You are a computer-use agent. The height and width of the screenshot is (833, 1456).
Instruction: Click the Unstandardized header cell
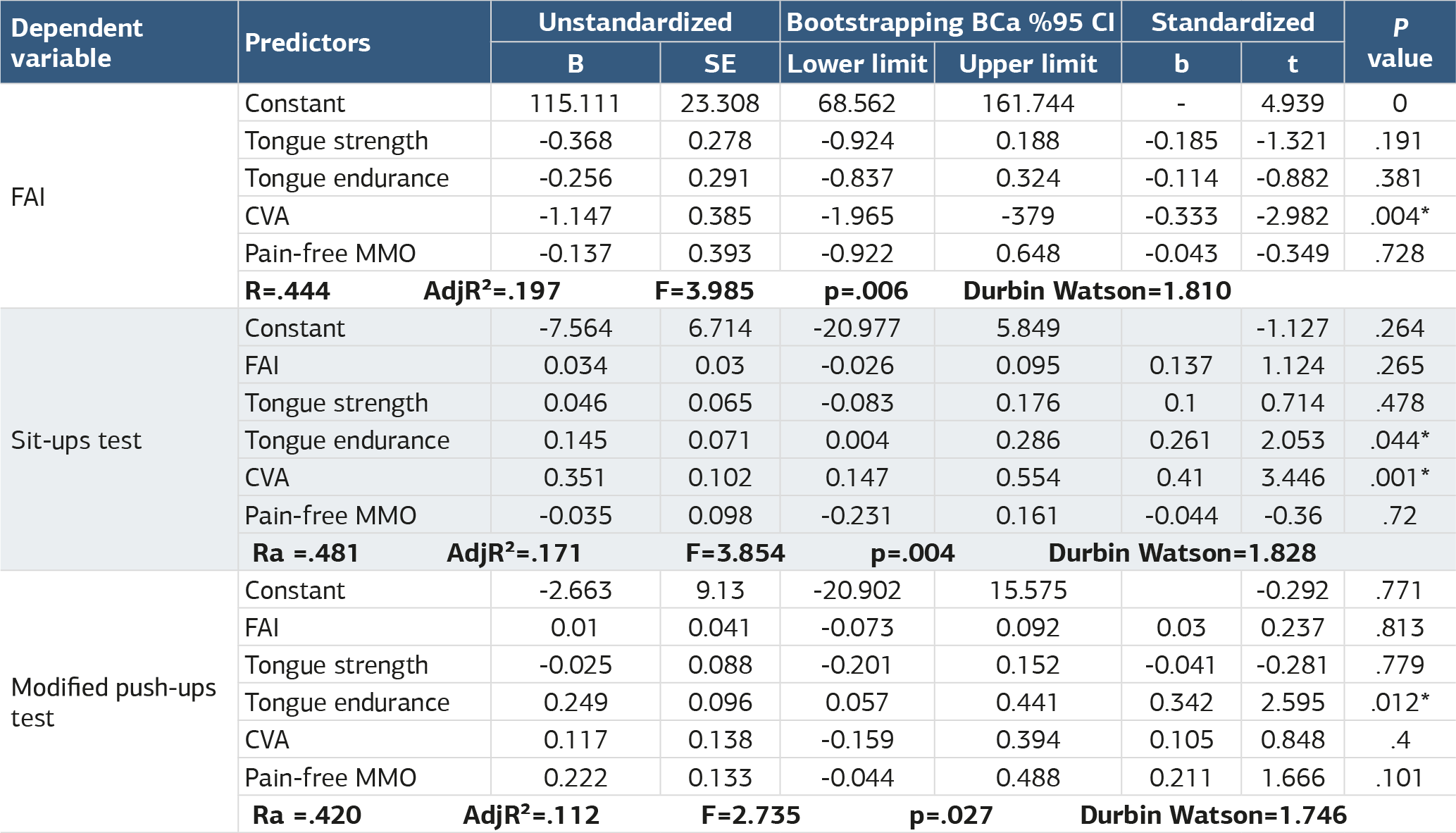[x=635, y=22]
